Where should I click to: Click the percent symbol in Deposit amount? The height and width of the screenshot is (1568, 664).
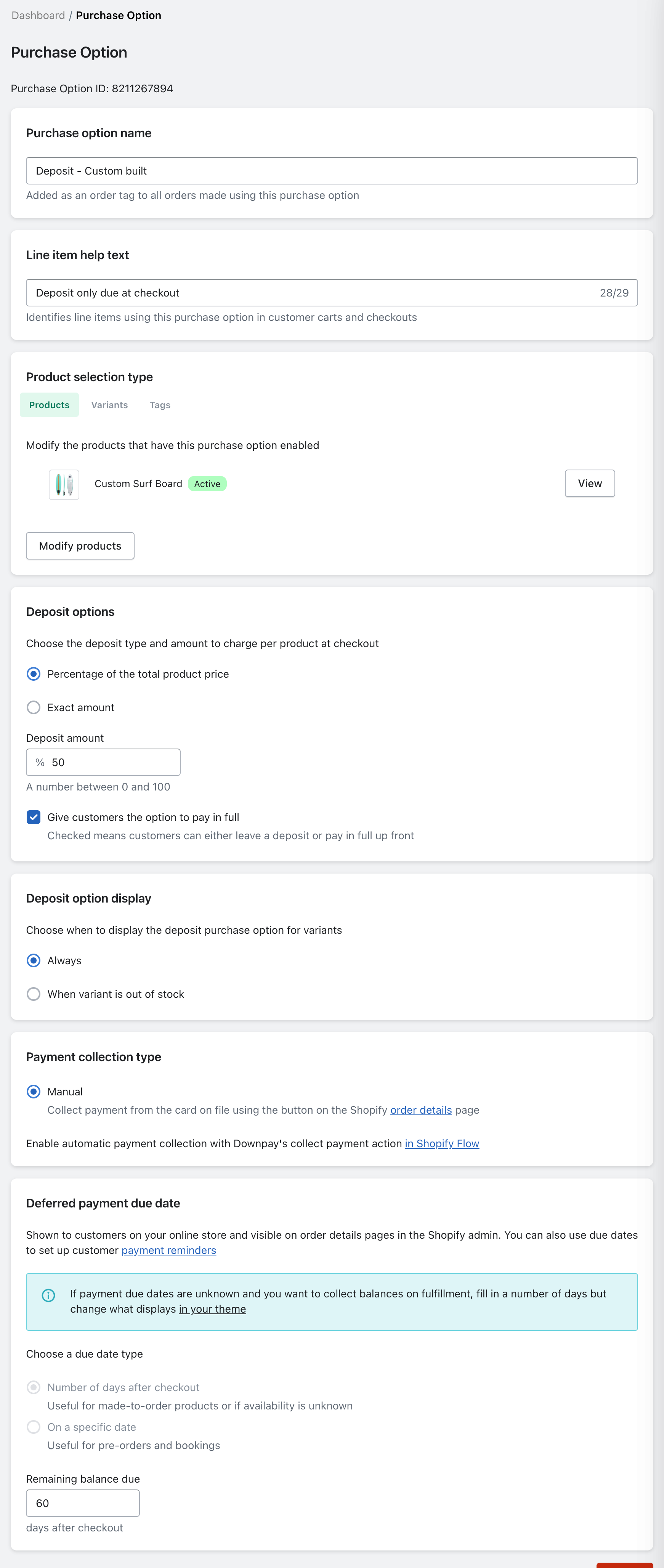[40, 762]
